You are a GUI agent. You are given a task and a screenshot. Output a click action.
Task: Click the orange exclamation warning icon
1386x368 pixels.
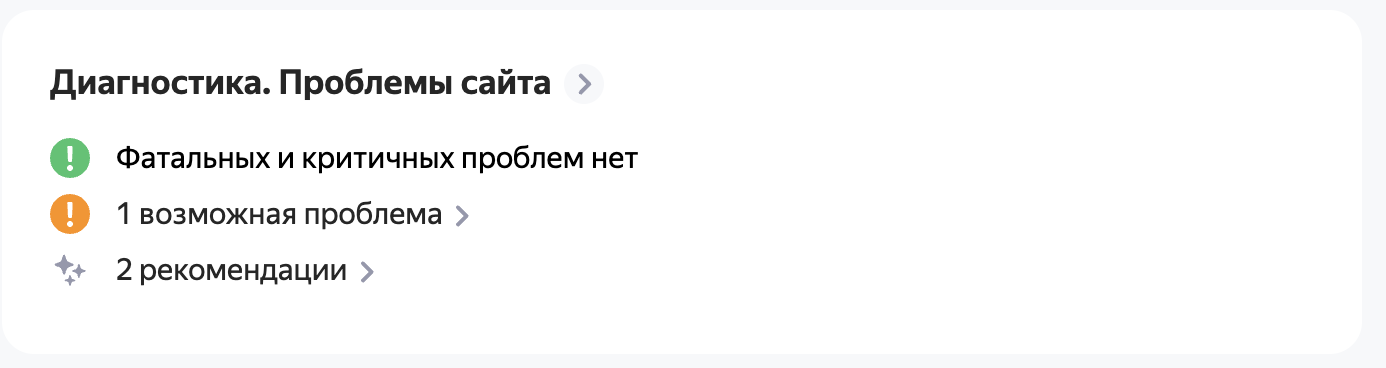point(70,214)
